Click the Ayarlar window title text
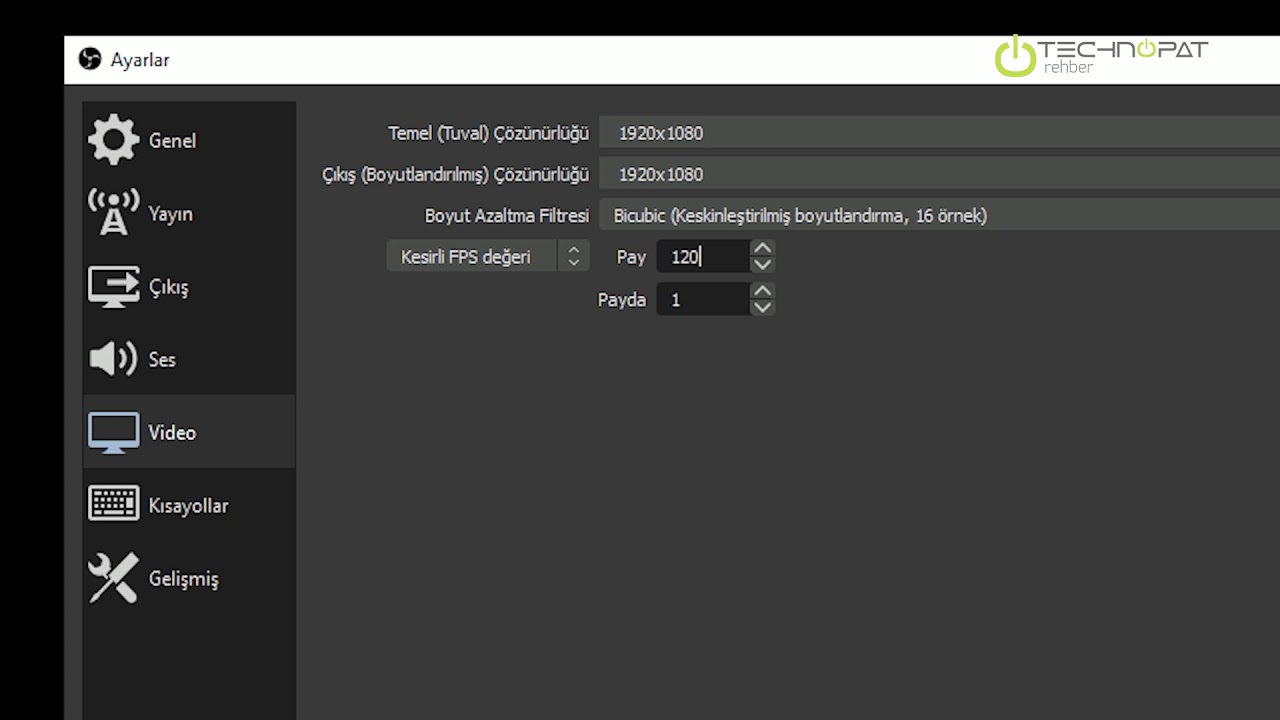 pos(140,60)
